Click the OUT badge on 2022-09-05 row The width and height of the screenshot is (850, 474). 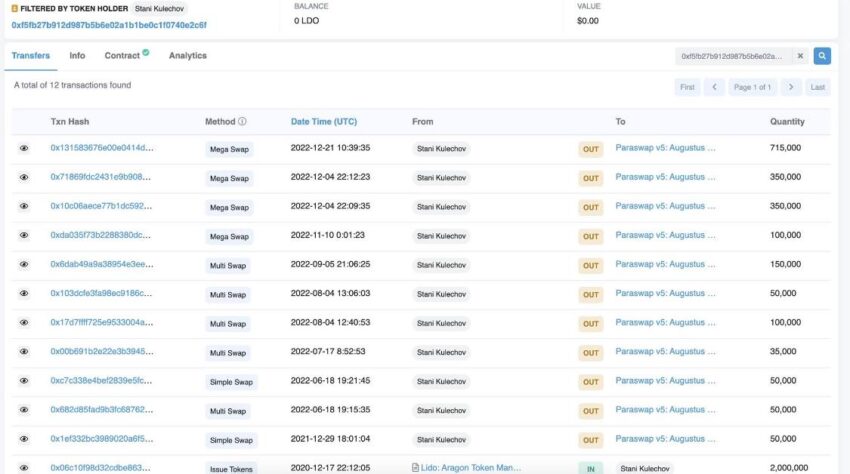pyautogui.click(x=590, y=266)
